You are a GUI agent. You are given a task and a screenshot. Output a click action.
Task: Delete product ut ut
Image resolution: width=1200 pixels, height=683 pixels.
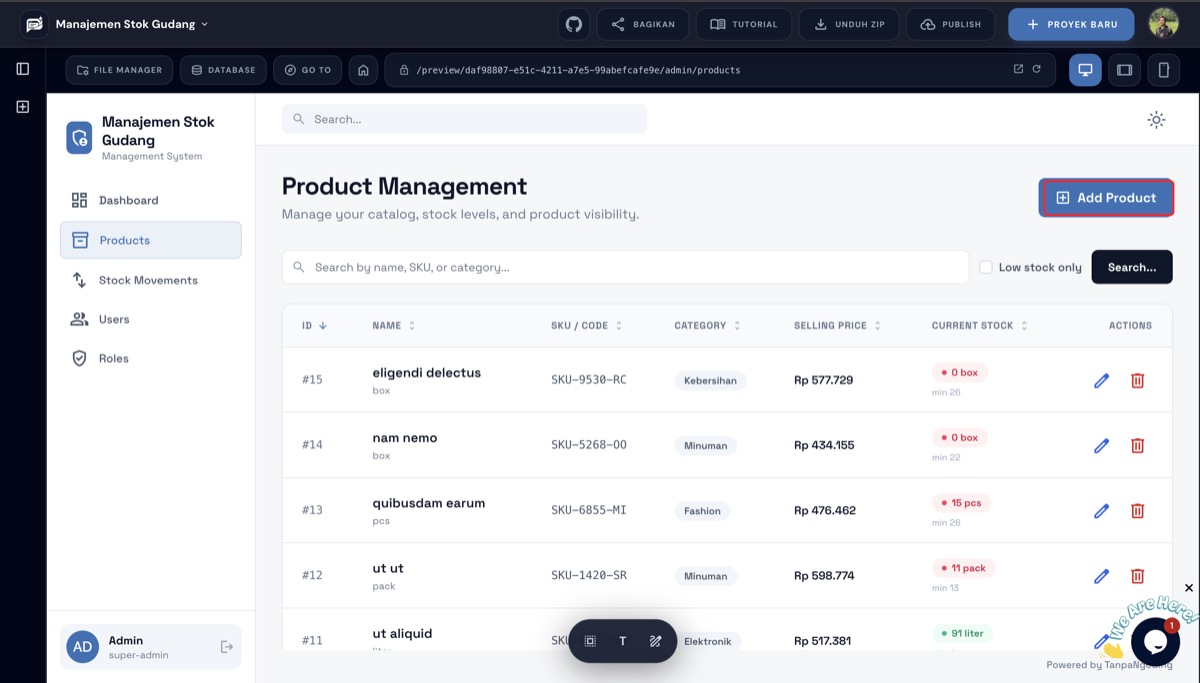click(x=1137, y=576)
